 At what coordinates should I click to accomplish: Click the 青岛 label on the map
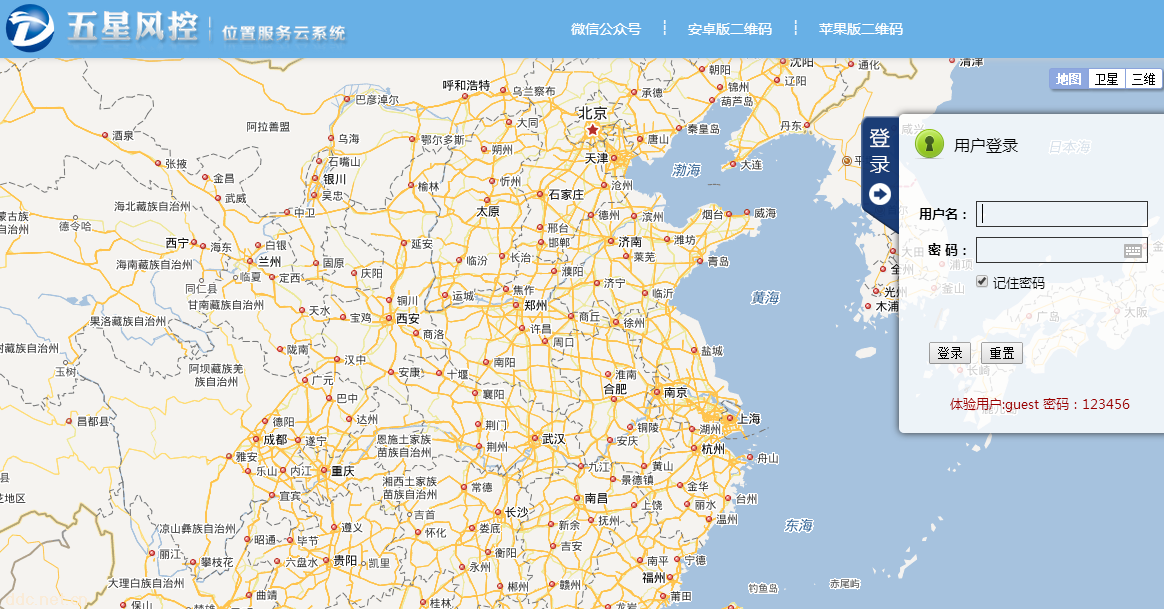(718, 261)
